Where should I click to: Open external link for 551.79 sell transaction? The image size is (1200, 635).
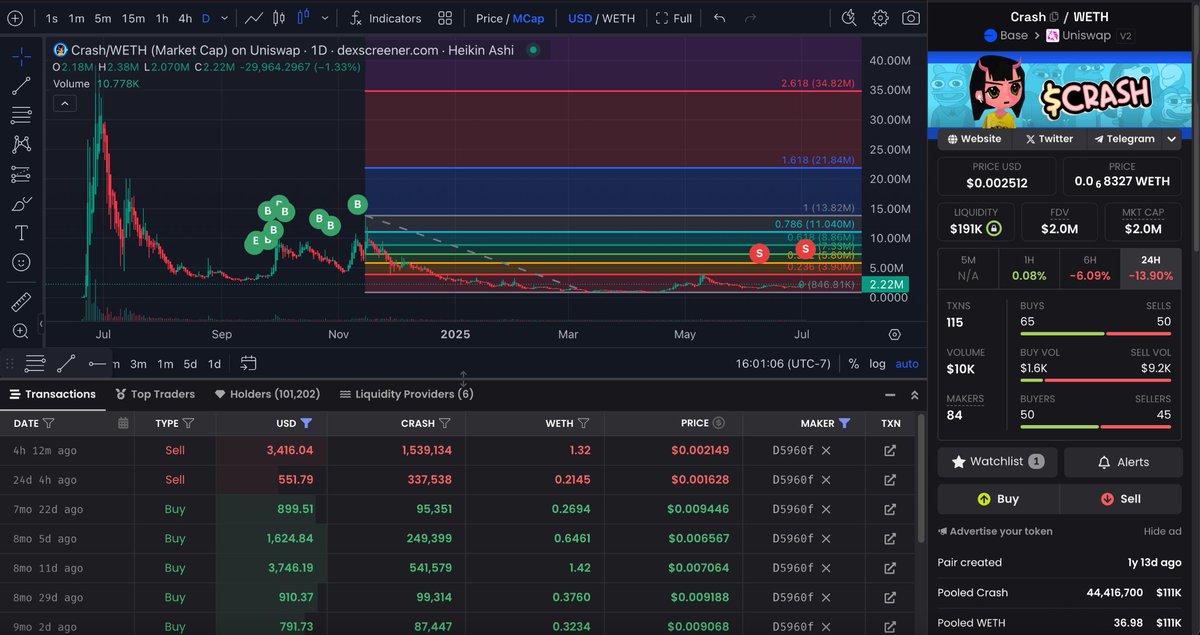tap(890, 480)
